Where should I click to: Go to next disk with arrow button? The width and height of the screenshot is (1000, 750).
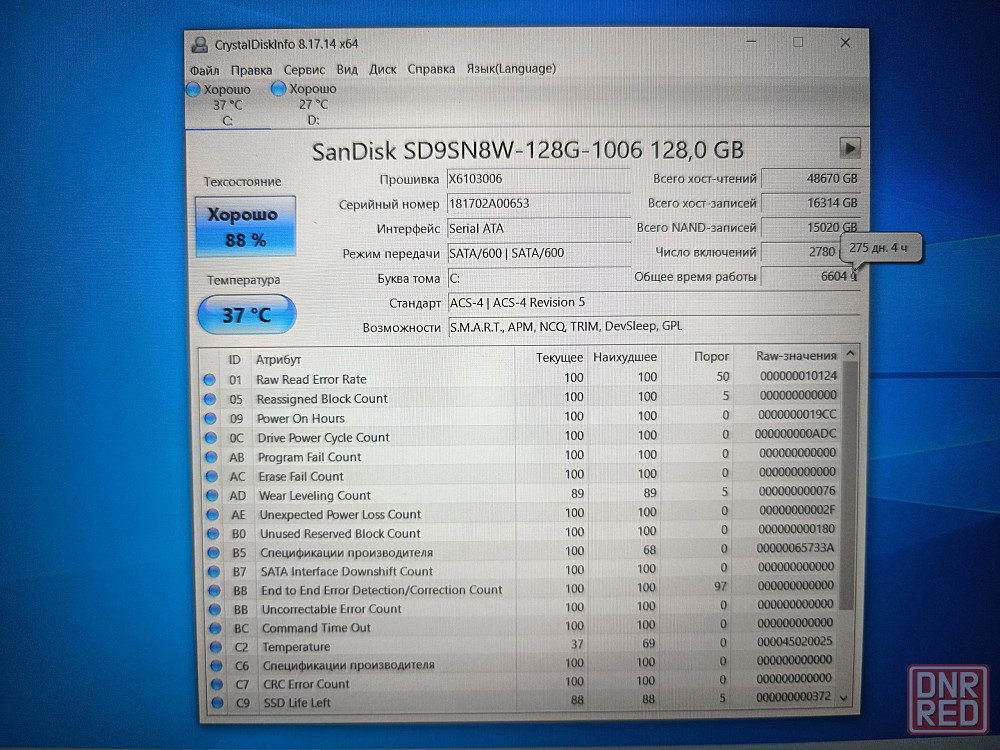coord(849,149)
